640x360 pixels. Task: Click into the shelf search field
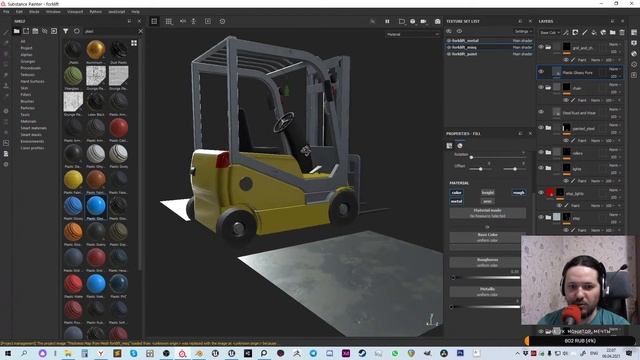110,31
